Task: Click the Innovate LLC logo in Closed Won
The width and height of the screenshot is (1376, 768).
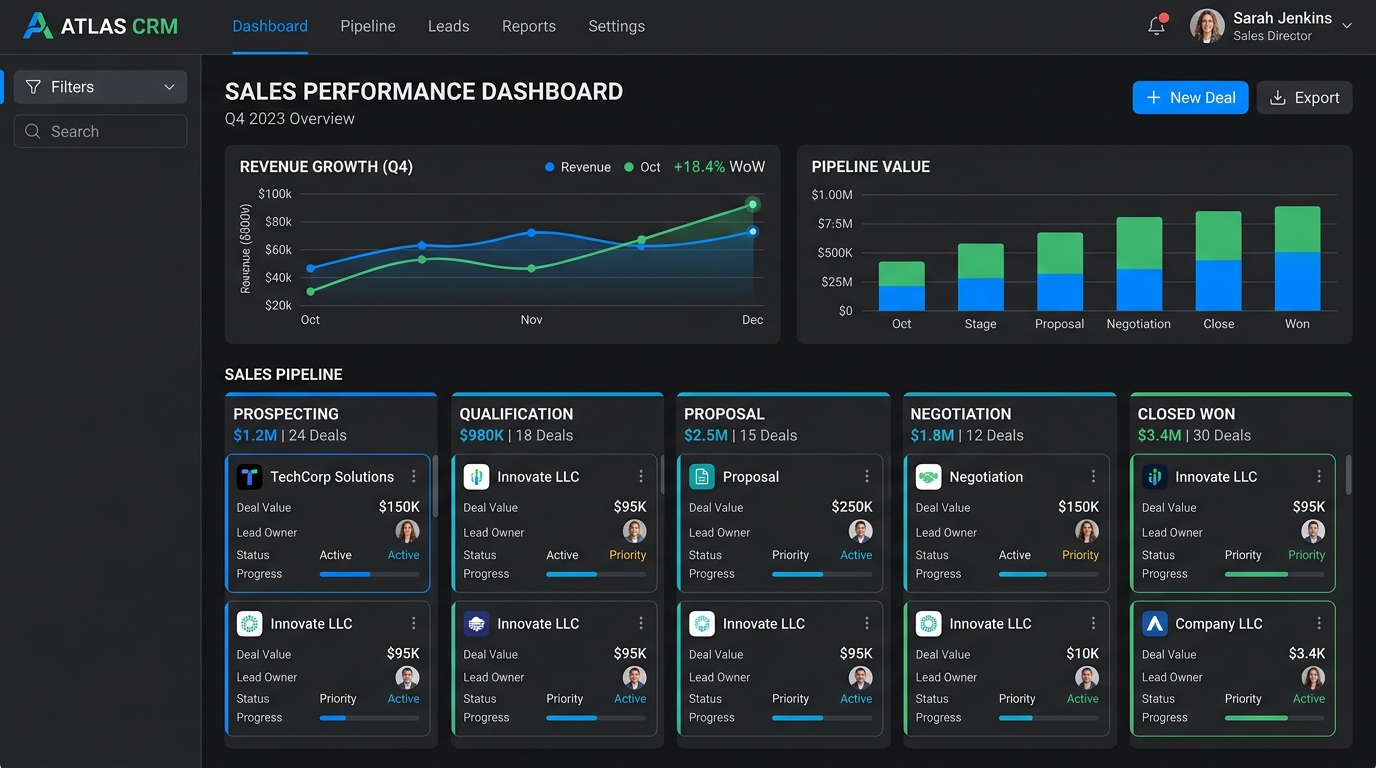Action: coord(1155,477)
